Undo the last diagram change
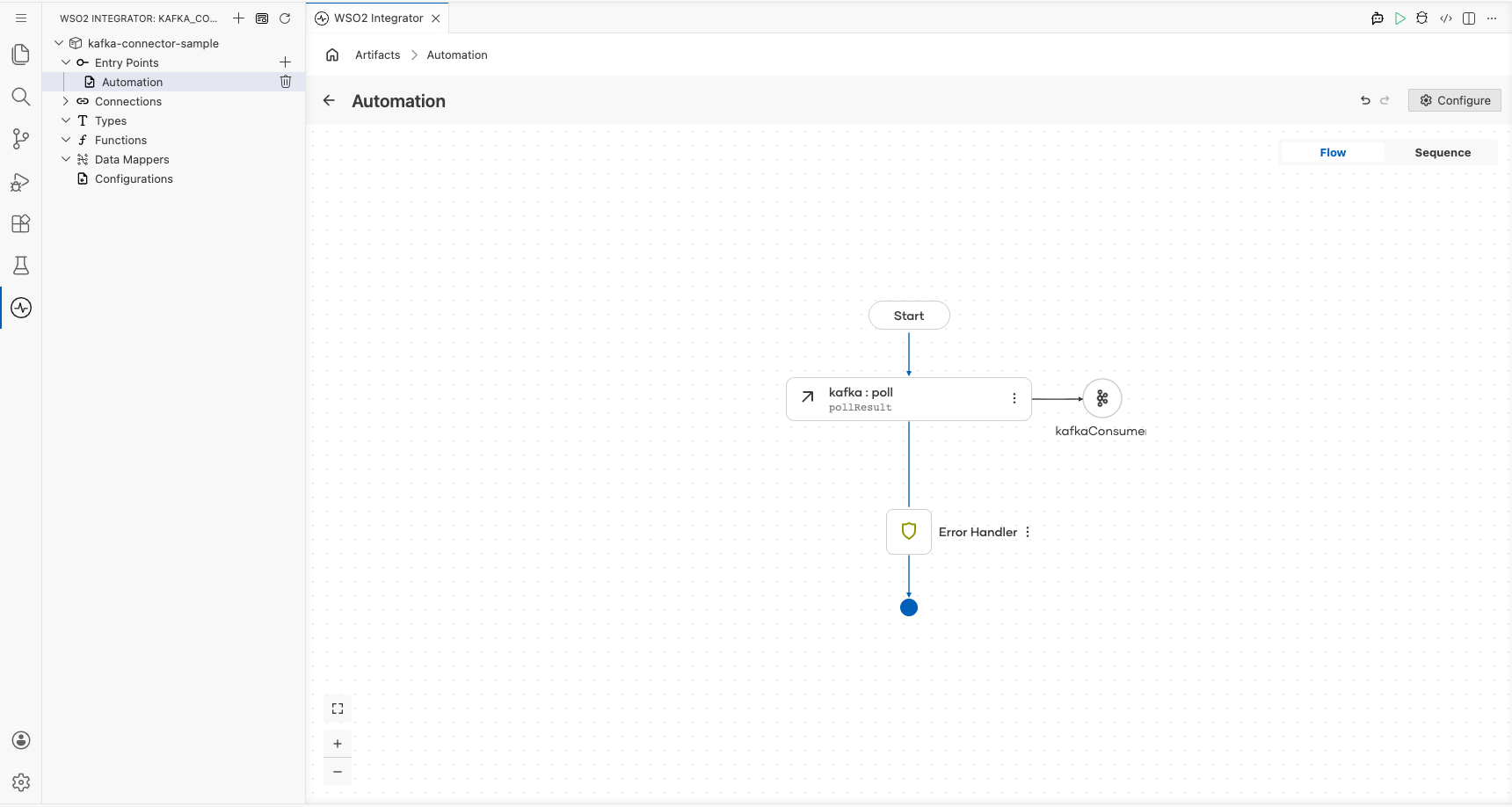 tap(1365, 100)
